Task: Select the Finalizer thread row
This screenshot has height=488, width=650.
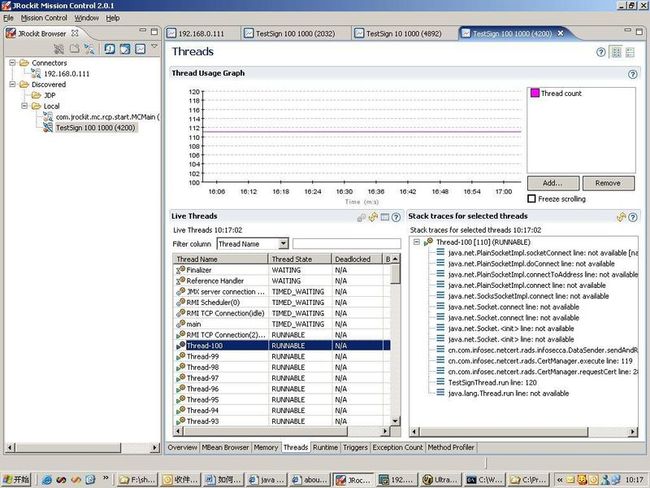Action: coord(282,270)
